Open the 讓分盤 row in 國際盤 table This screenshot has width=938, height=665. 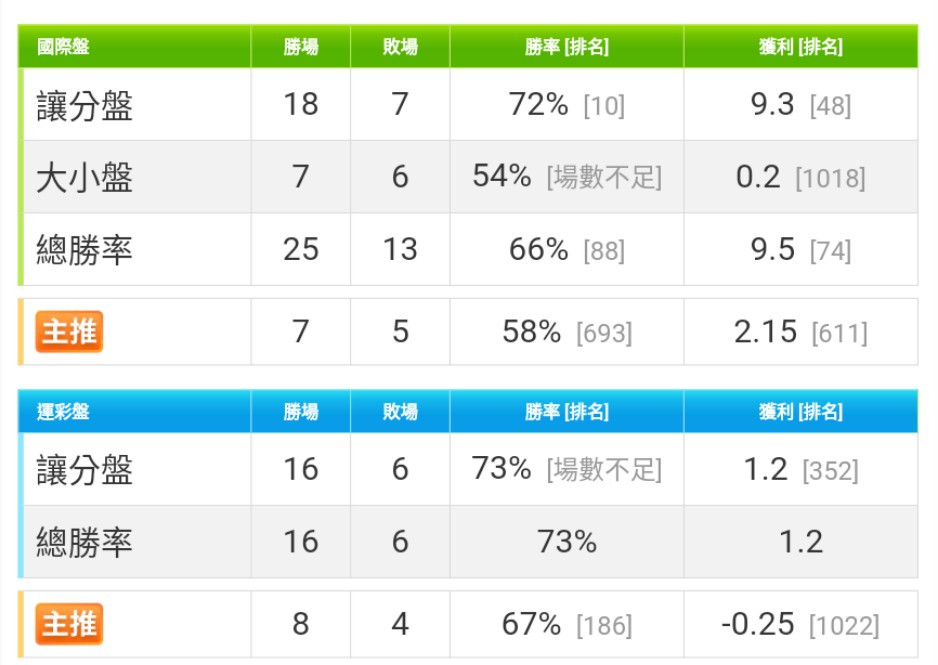tap(468, 104)
